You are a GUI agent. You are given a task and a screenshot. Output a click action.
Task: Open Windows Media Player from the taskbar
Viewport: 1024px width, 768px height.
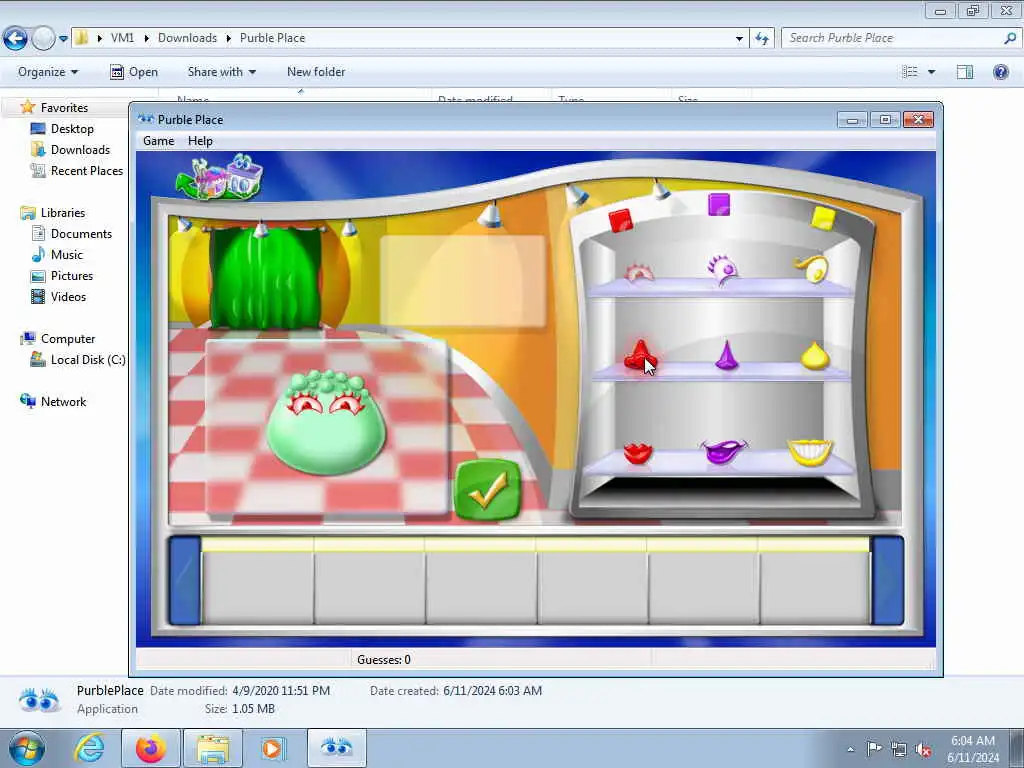tap(273, 748)
